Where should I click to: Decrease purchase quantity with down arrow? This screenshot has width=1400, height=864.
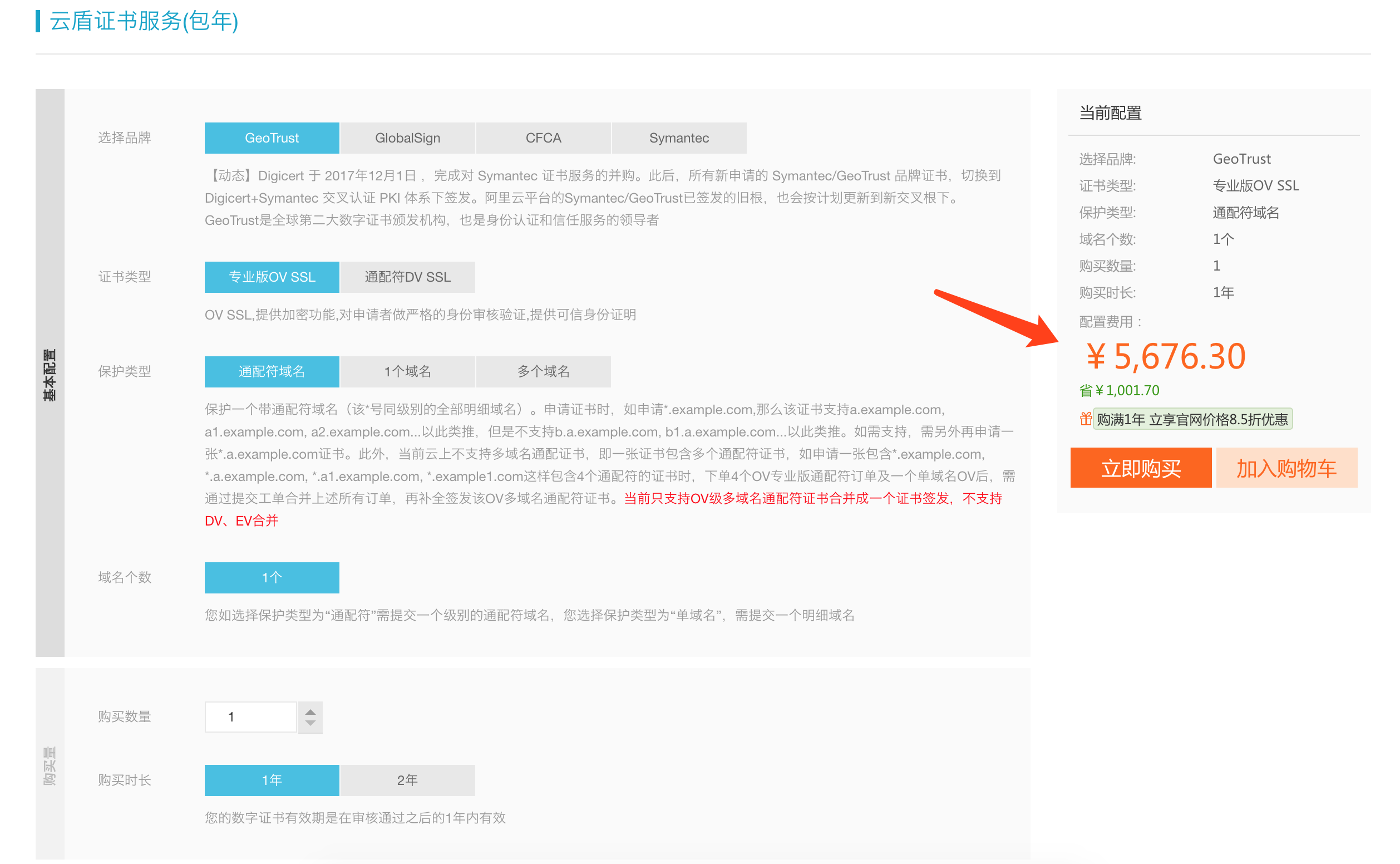[x=310, y=723]
